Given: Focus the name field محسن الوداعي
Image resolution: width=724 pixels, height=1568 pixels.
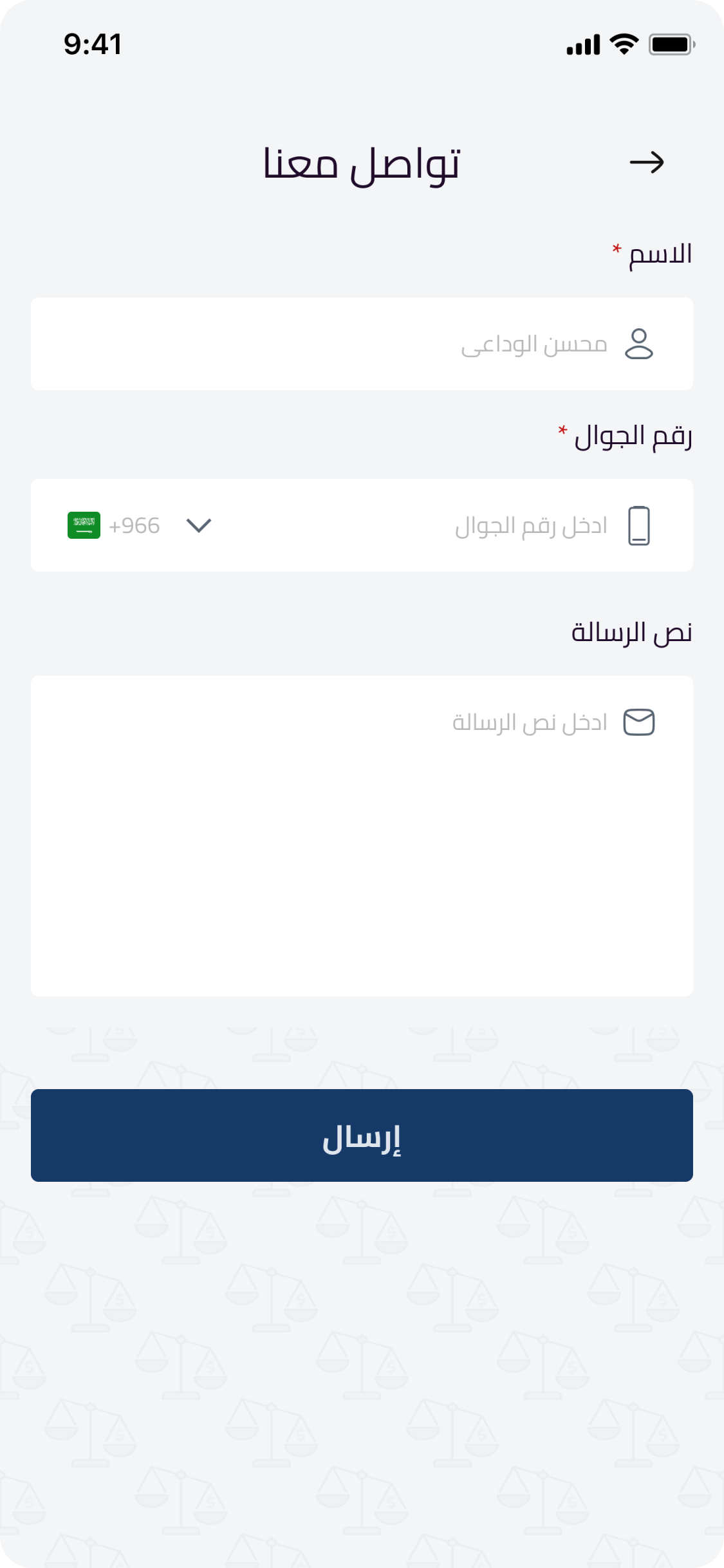Looking at the screenshot, I should 386,344.
